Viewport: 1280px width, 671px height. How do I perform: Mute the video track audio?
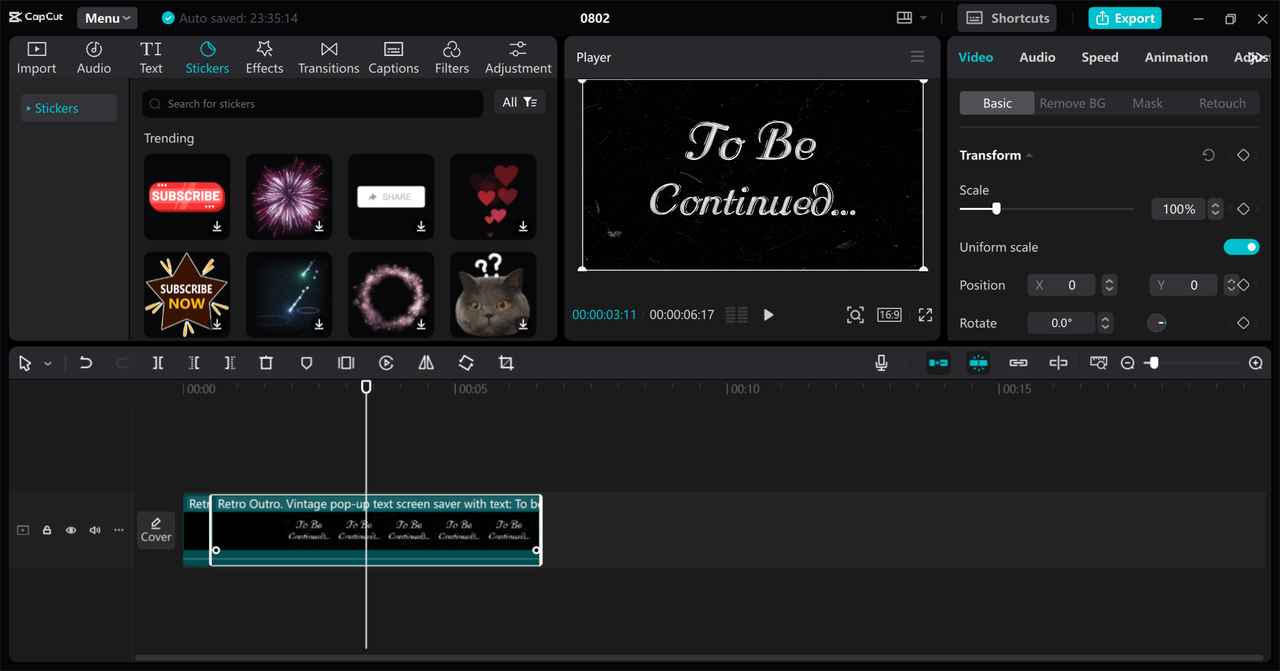click(95, 530)
